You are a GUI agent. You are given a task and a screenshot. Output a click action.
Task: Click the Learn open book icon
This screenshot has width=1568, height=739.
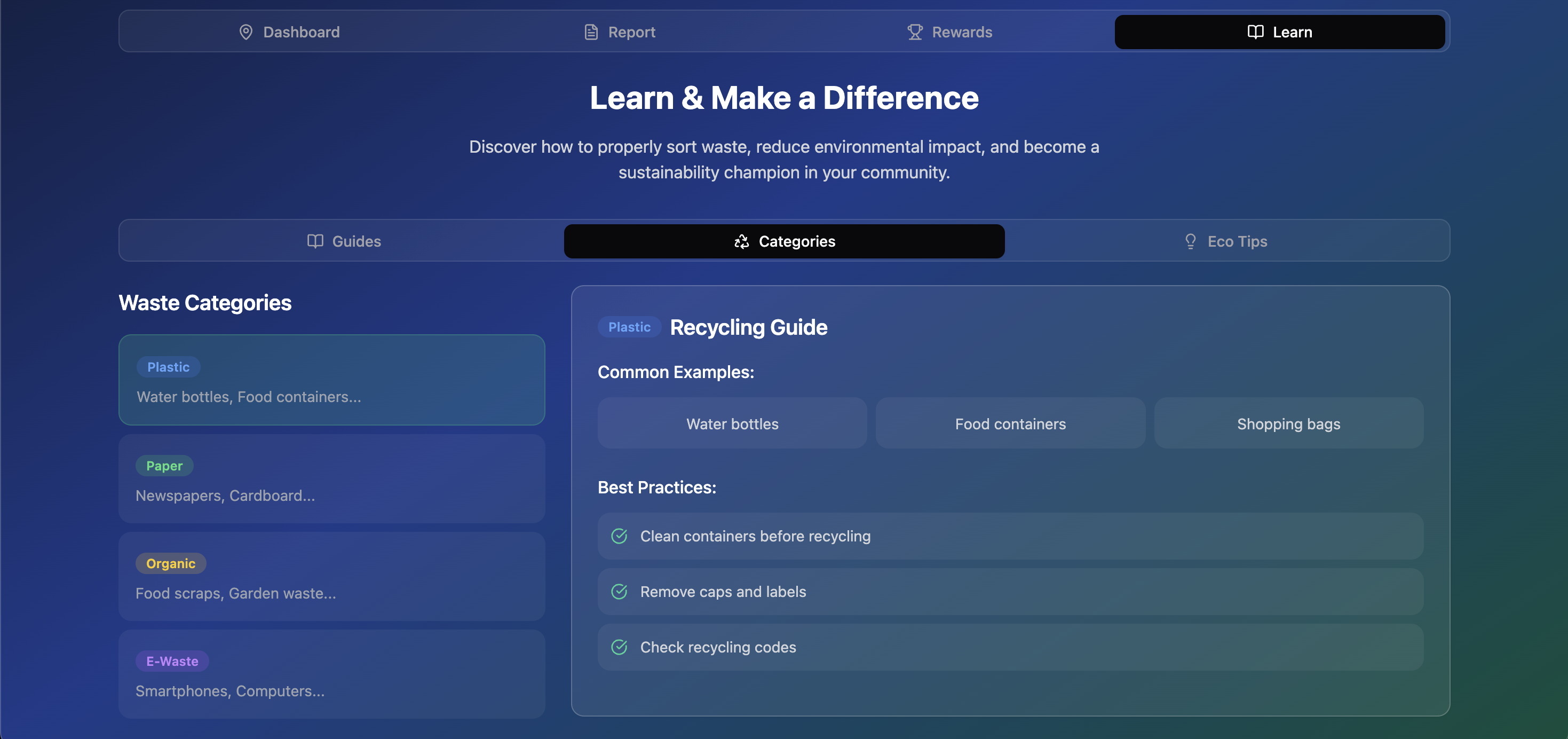coord(1255,32)
